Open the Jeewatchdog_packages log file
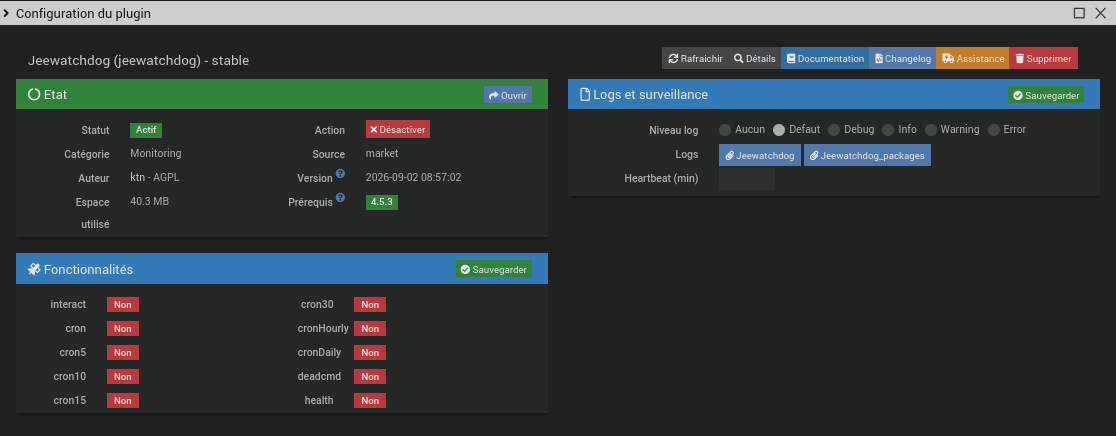This screenshot has height=436, width=1116. [x=868, y=155]
